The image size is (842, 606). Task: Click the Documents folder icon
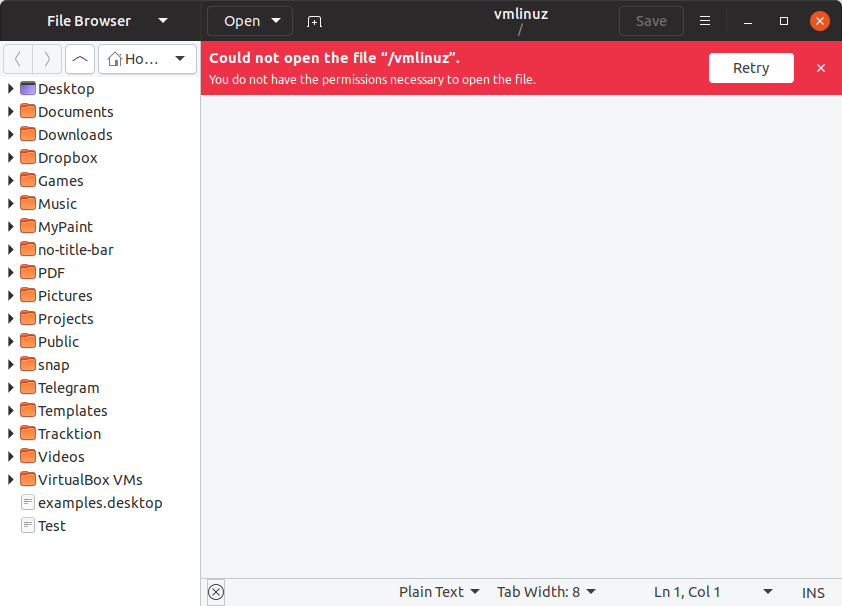[x=28, y=111]
